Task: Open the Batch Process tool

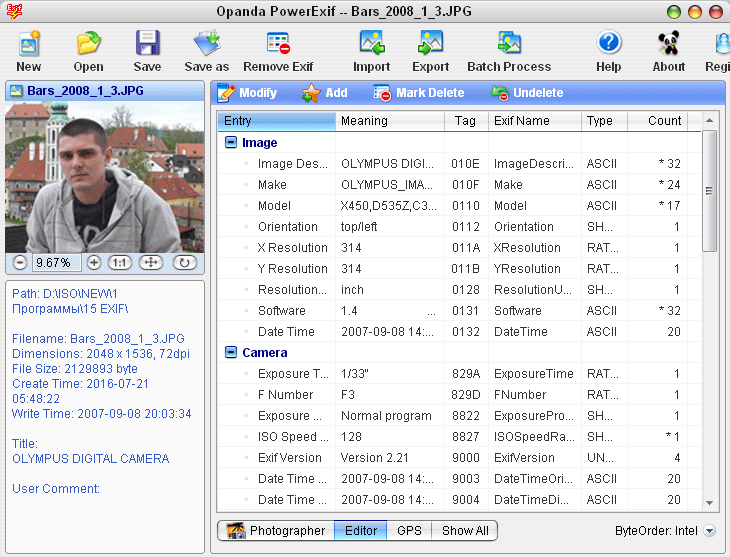Action: [509, 44]
